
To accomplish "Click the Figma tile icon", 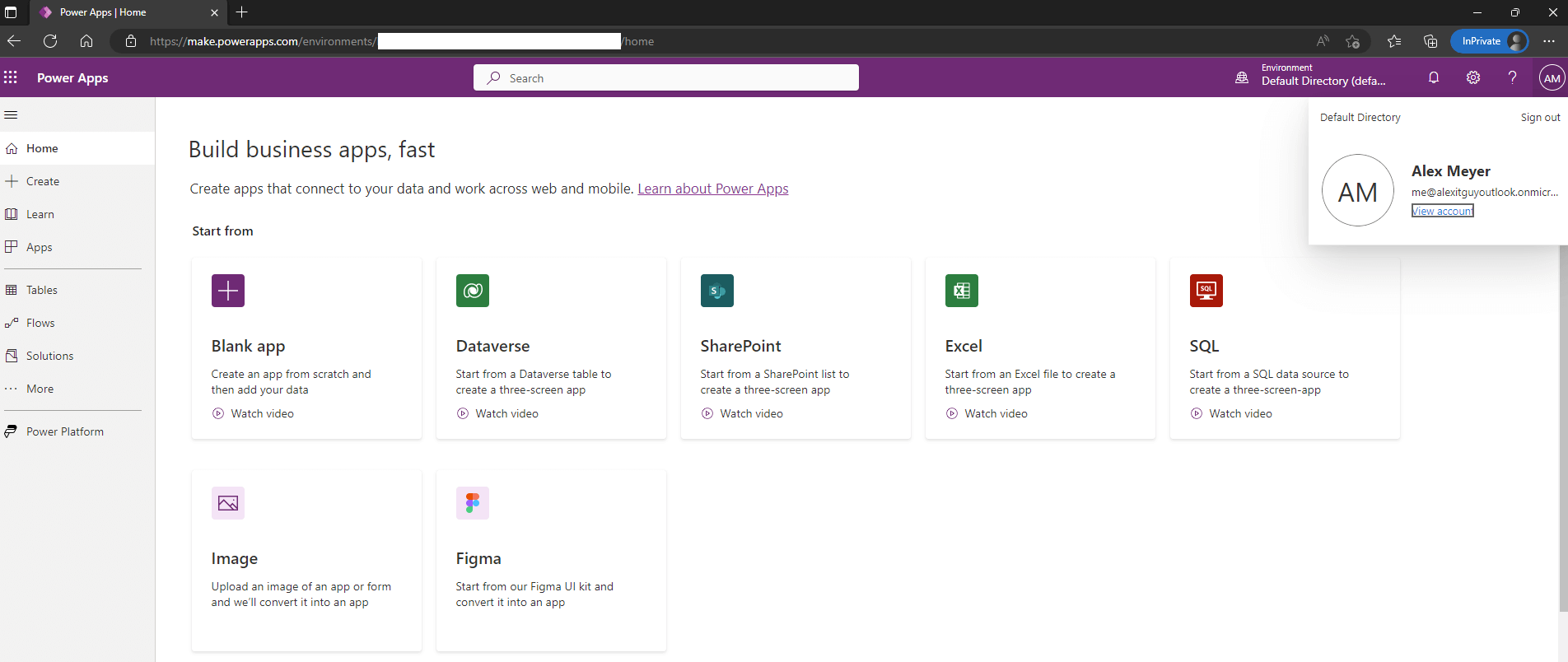I will click(473, 503).
